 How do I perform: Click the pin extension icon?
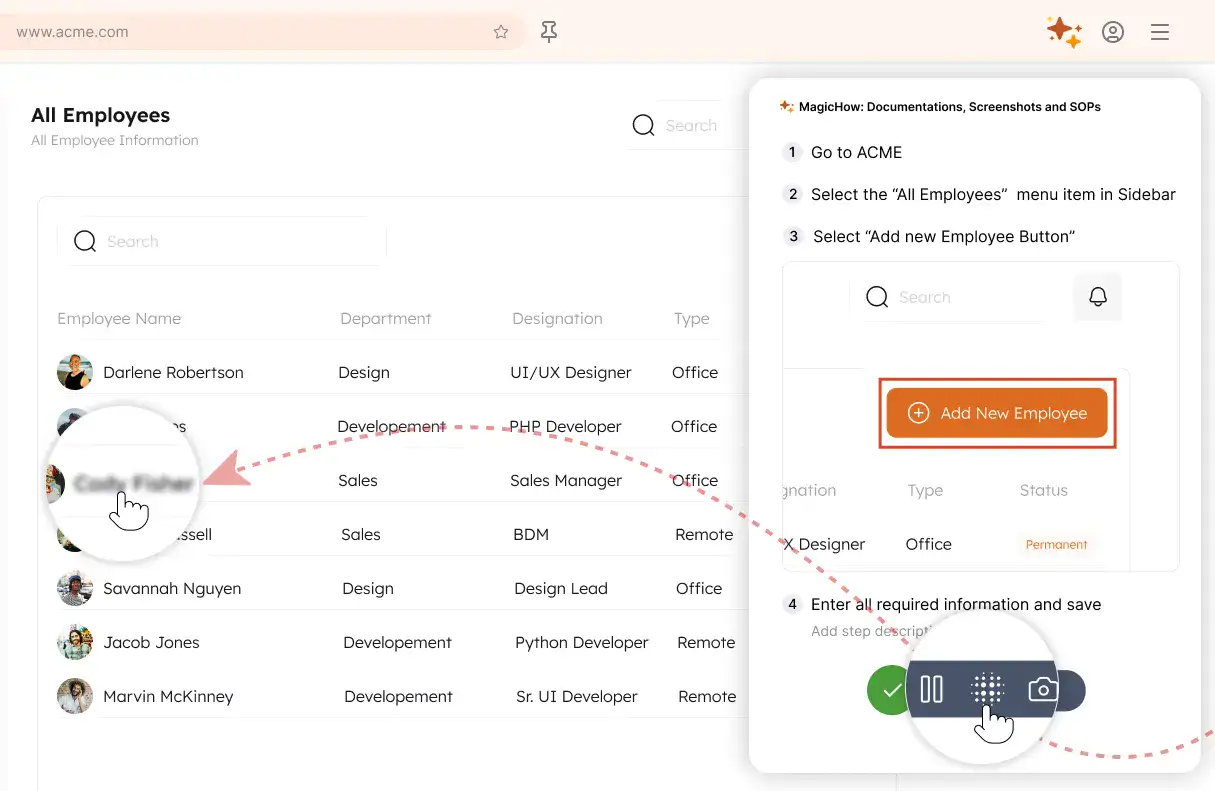(548, 32)
